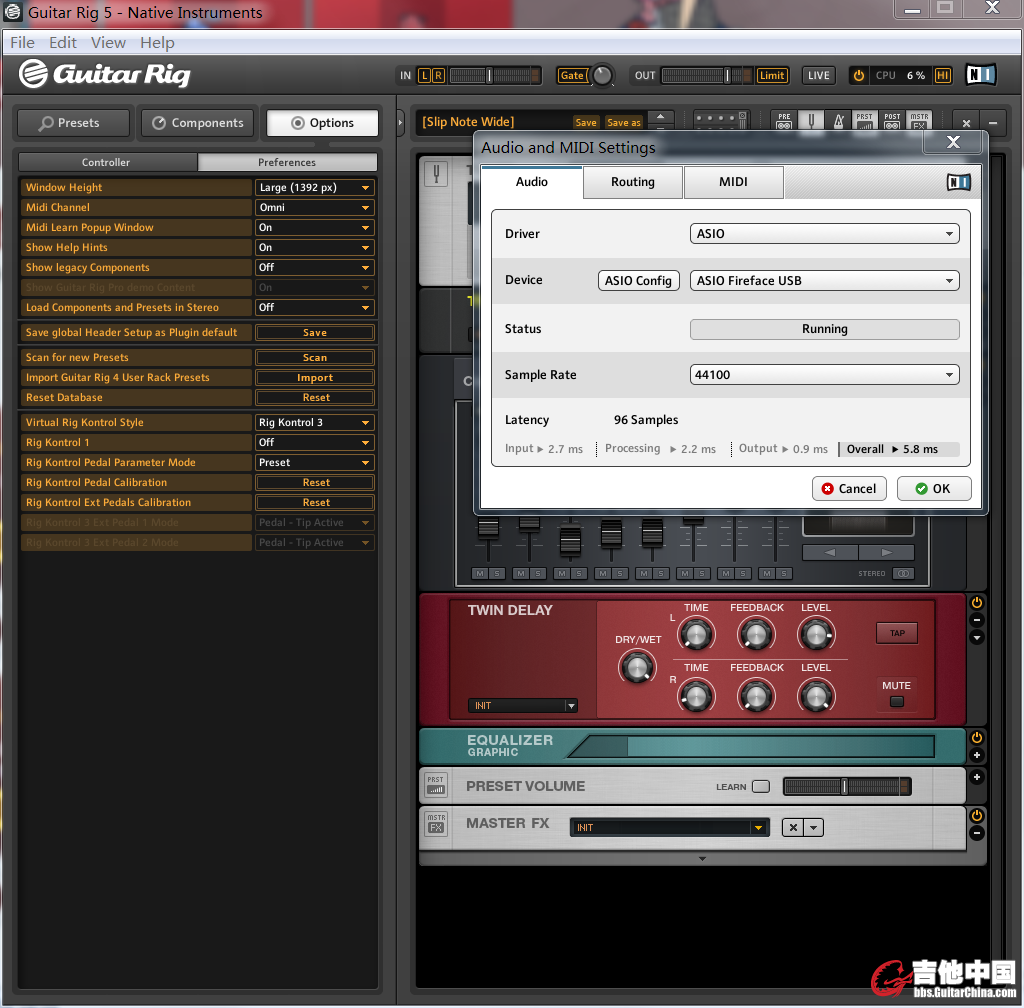Click the metronome icon in the rack toolbar
1024x1008 pixels.
coord(839,122)
